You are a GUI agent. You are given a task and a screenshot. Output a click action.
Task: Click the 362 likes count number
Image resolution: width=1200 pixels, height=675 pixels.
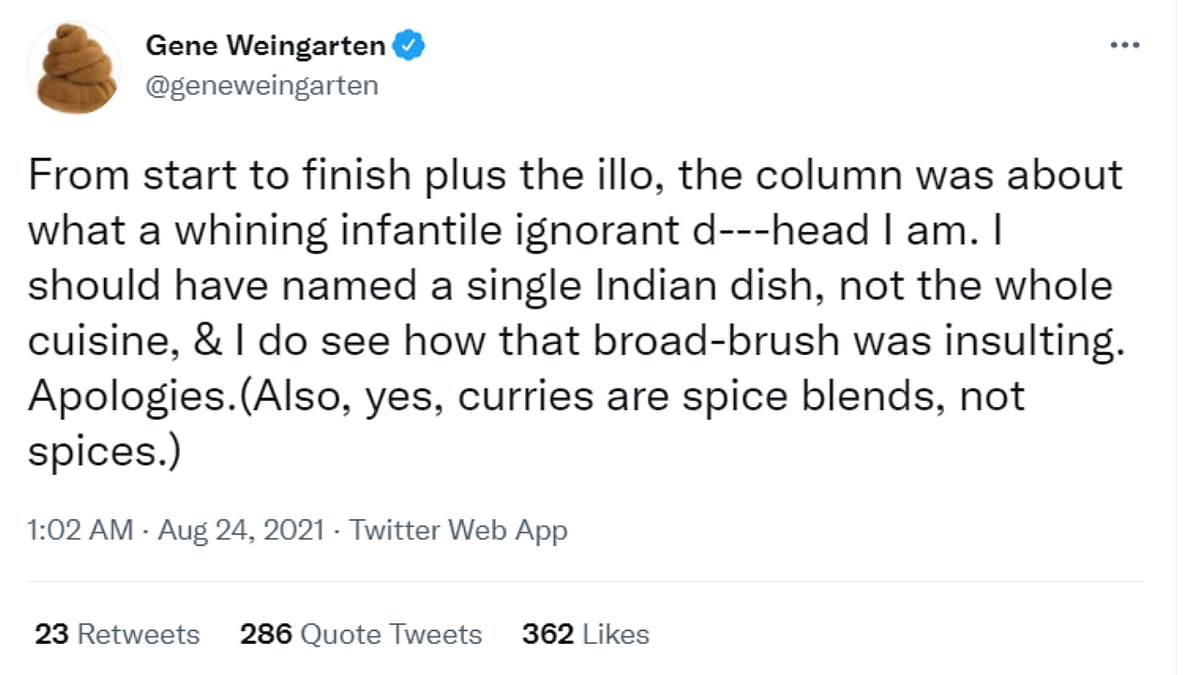(547, 634)
